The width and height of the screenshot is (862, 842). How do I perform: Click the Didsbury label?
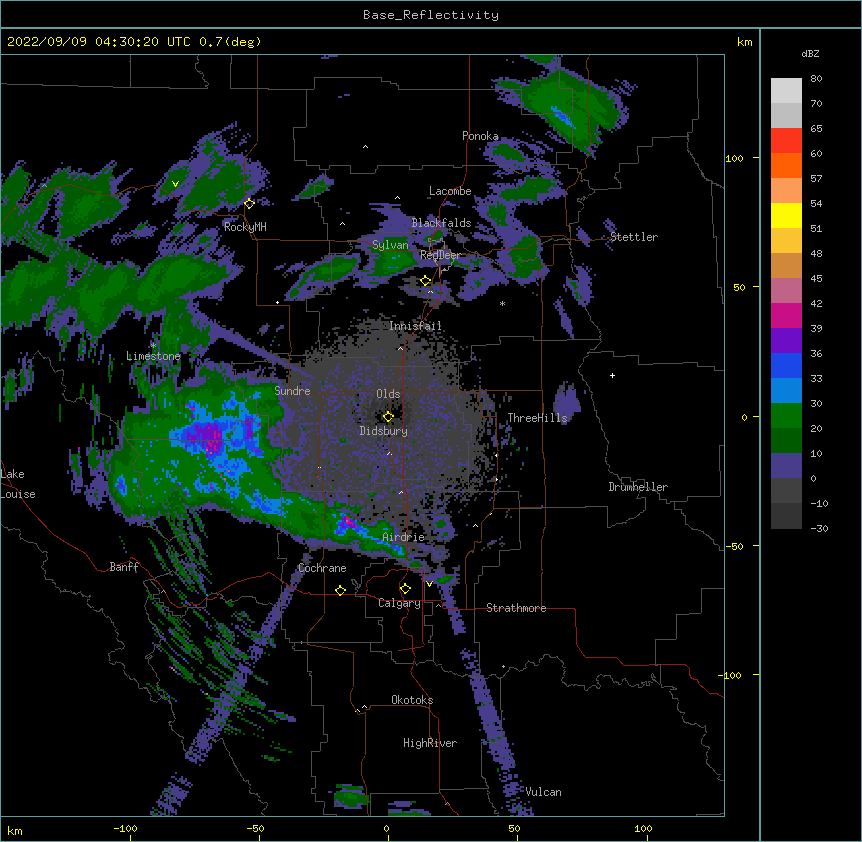[384, 431]
